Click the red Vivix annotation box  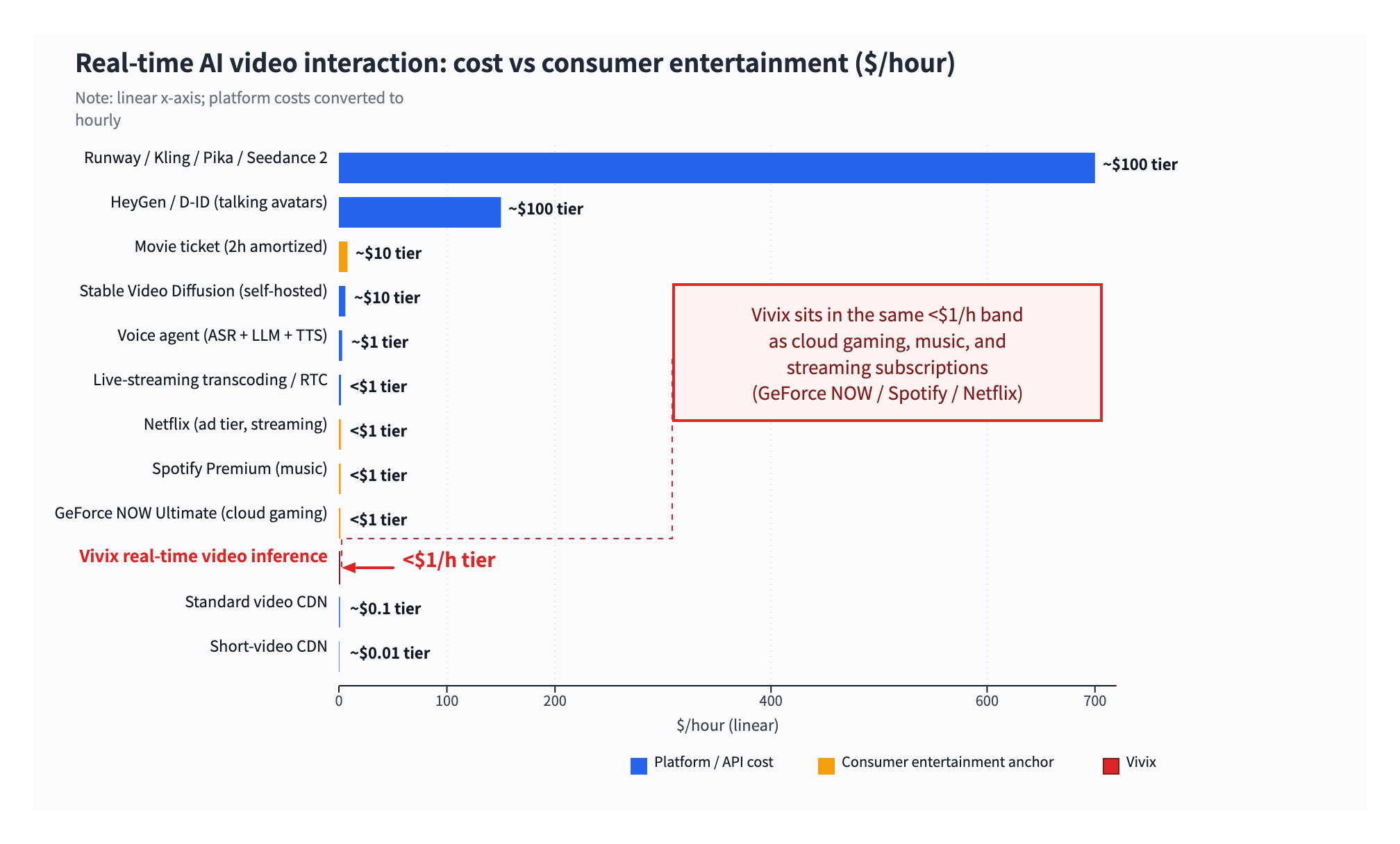(887, 353)
